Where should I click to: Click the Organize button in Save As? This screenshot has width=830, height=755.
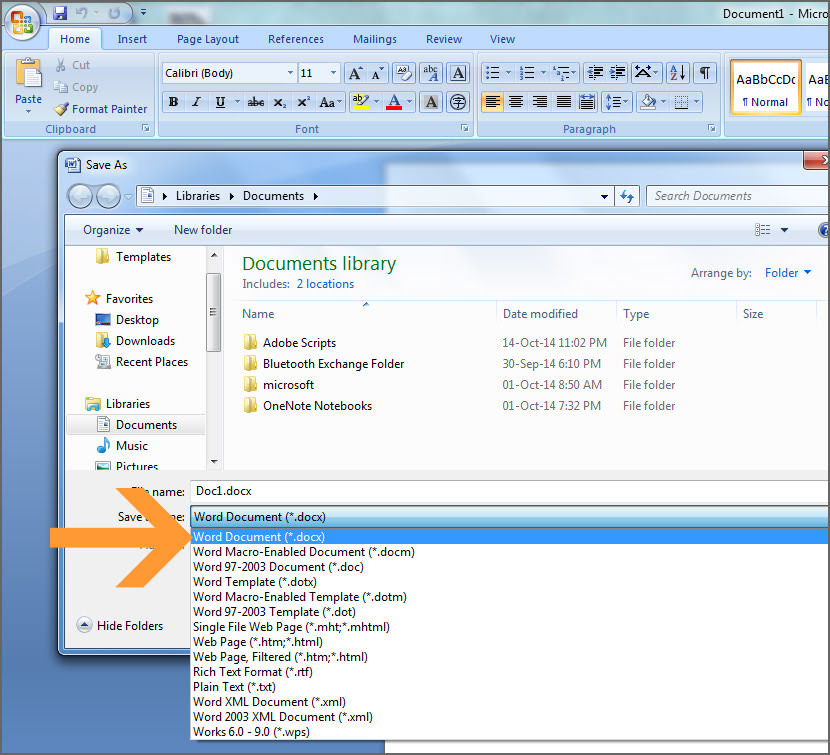tap(113, 230)
